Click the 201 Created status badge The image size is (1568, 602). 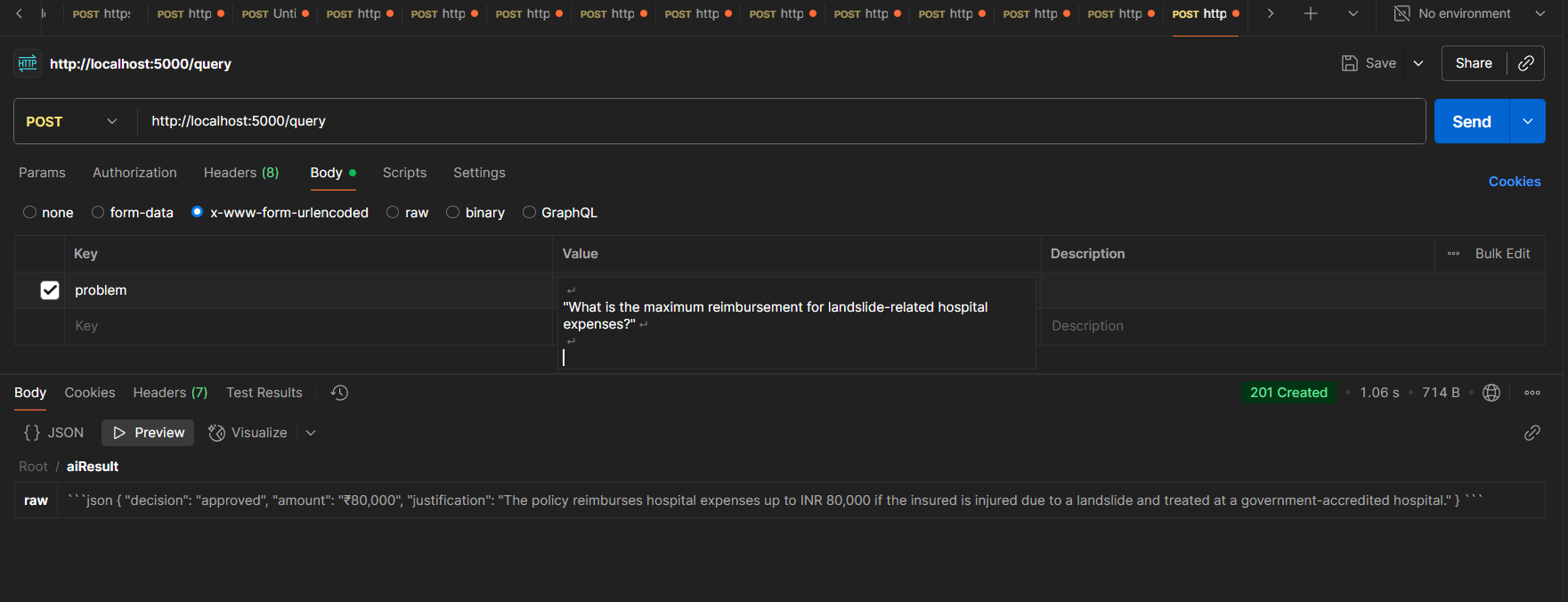pos(1288,393)
